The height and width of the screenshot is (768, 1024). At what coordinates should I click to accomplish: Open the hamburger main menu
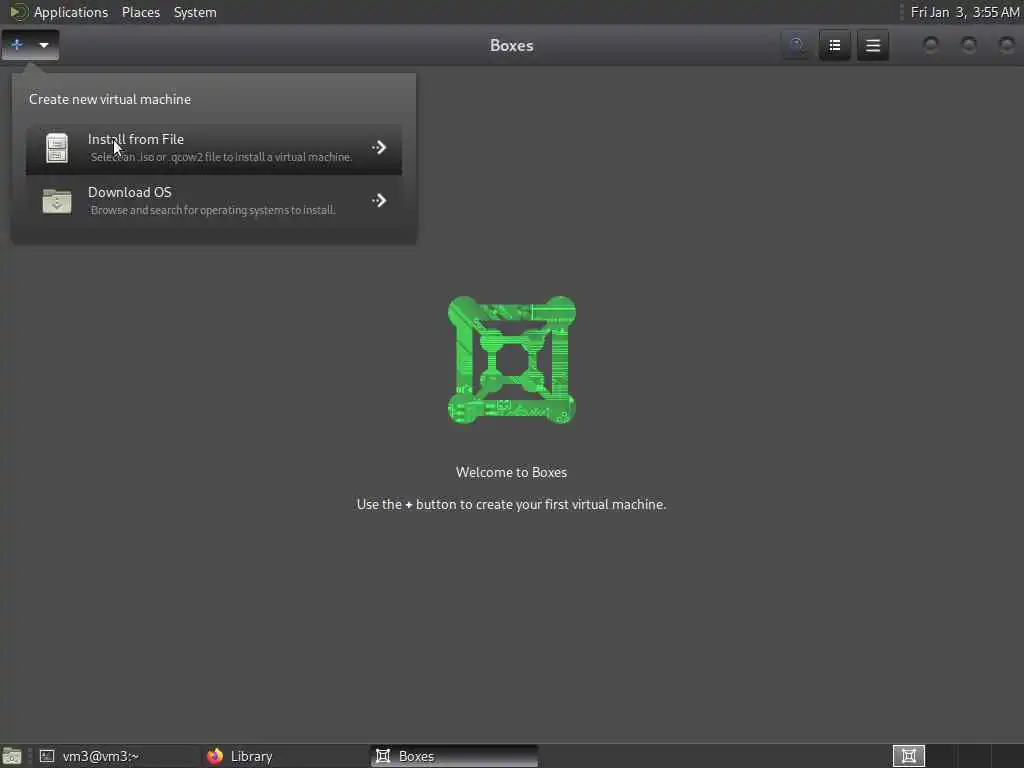coord(873,45)
